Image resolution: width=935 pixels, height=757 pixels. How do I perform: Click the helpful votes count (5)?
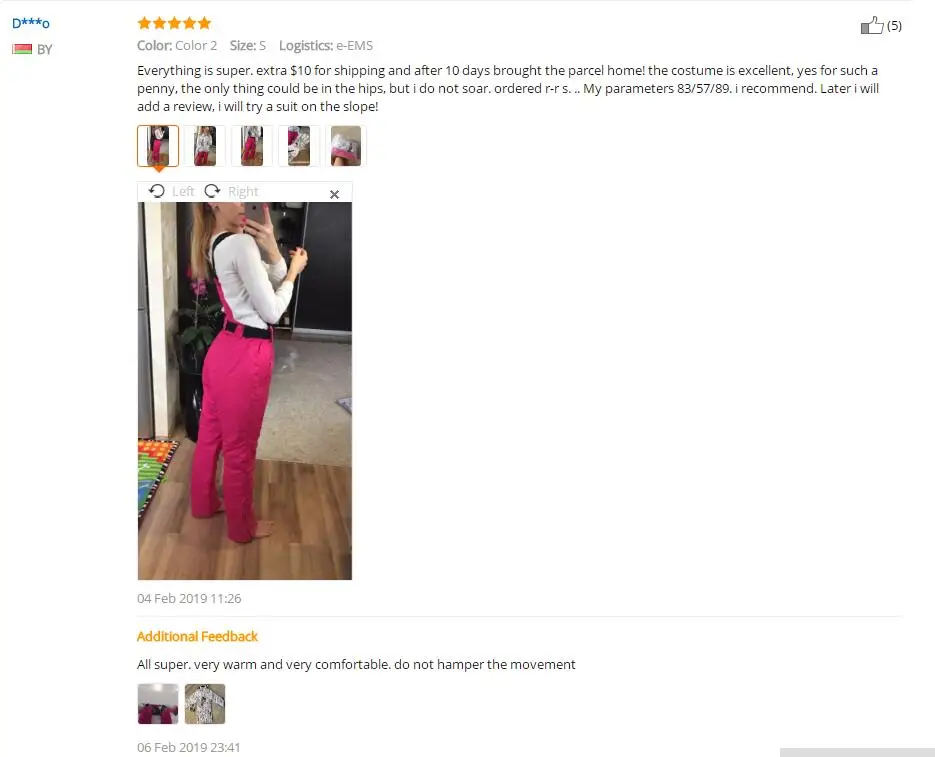click(894, 26)
